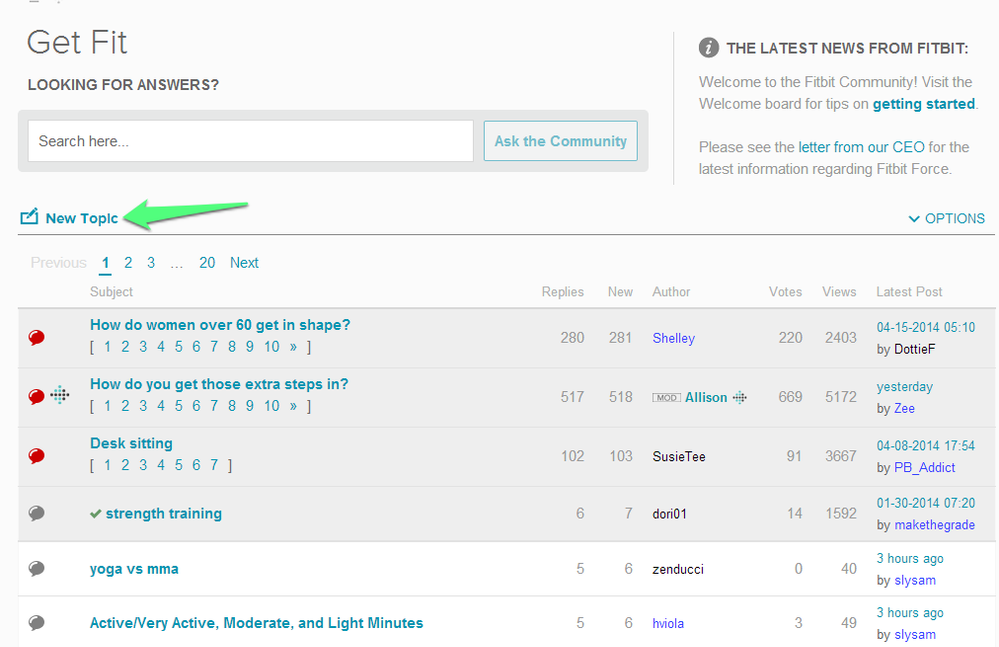The width and height of the screenshot is (999, 647).
Task: Click Next in the pagination
Action: pos(244,262)
